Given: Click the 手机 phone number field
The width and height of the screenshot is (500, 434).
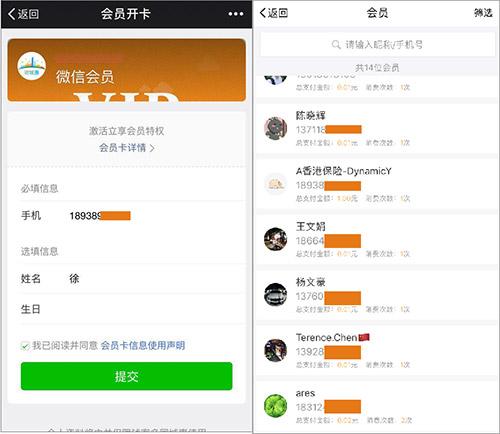Looking at the screenshot, I should tap(131, 216).
